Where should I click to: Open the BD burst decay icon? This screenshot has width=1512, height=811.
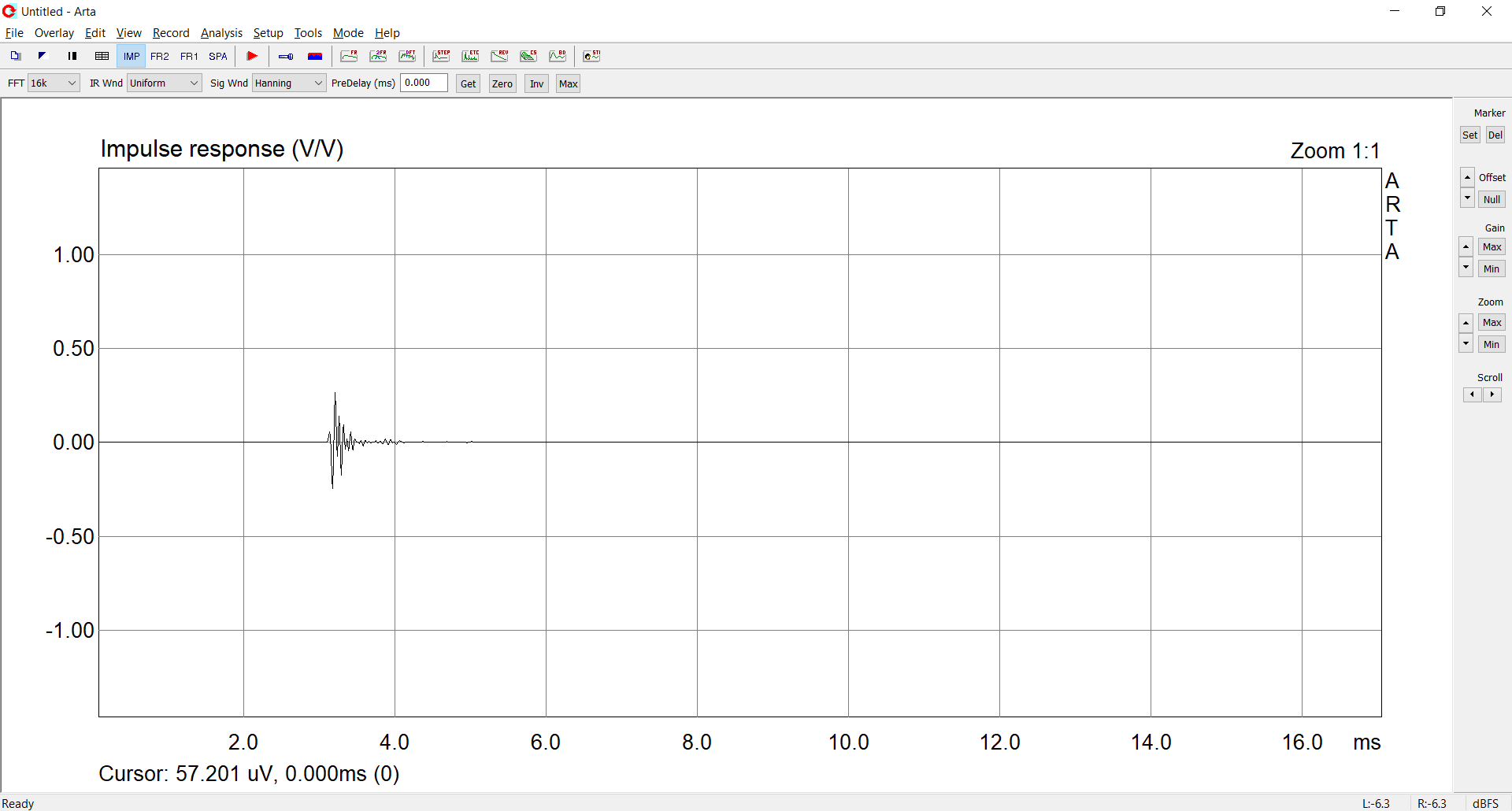click(558, 56)
